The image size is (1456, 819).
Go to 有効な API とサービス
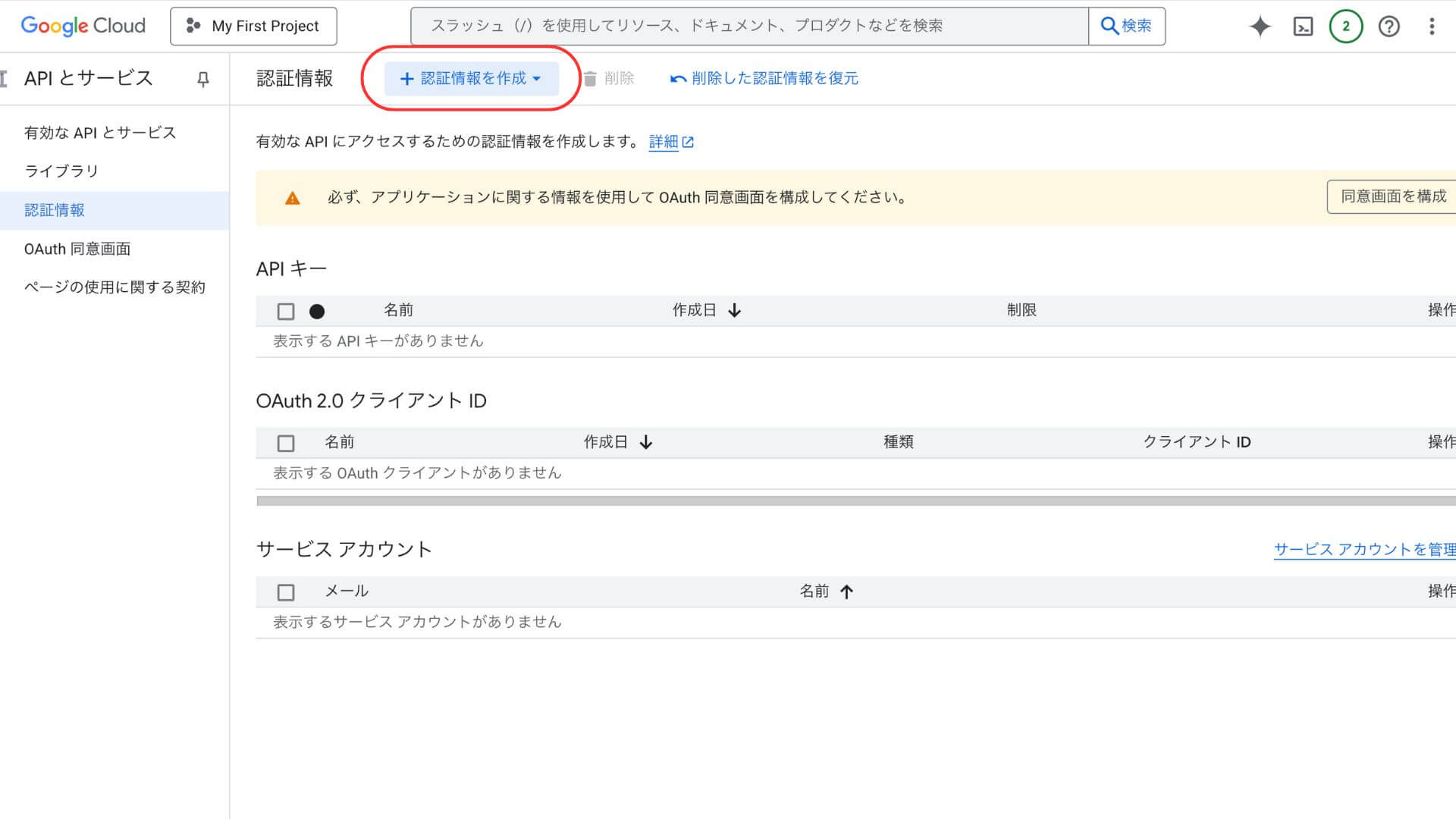[x=100, y=133]
